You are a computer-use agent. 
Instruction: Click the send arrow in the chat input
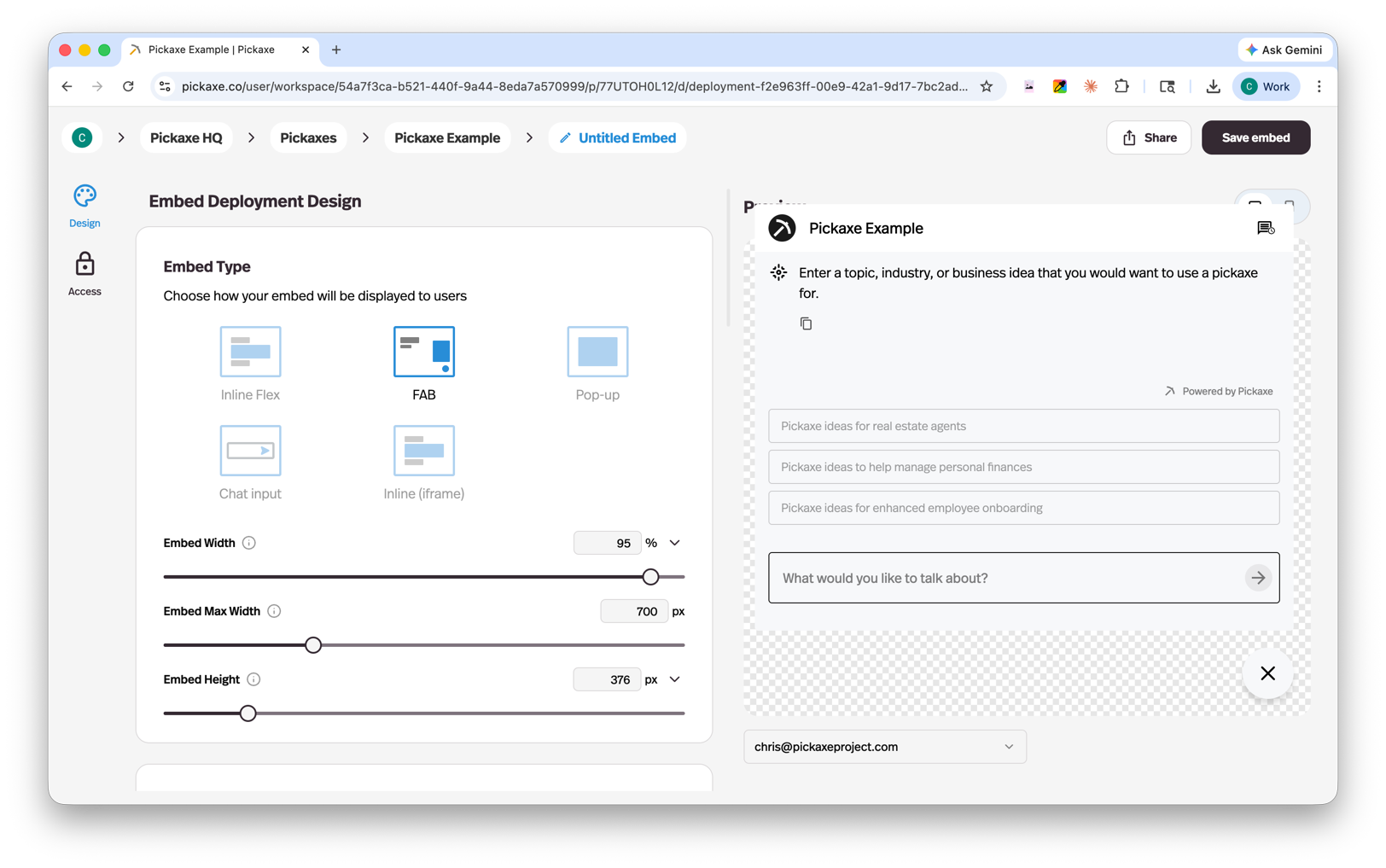(1257, 578)
